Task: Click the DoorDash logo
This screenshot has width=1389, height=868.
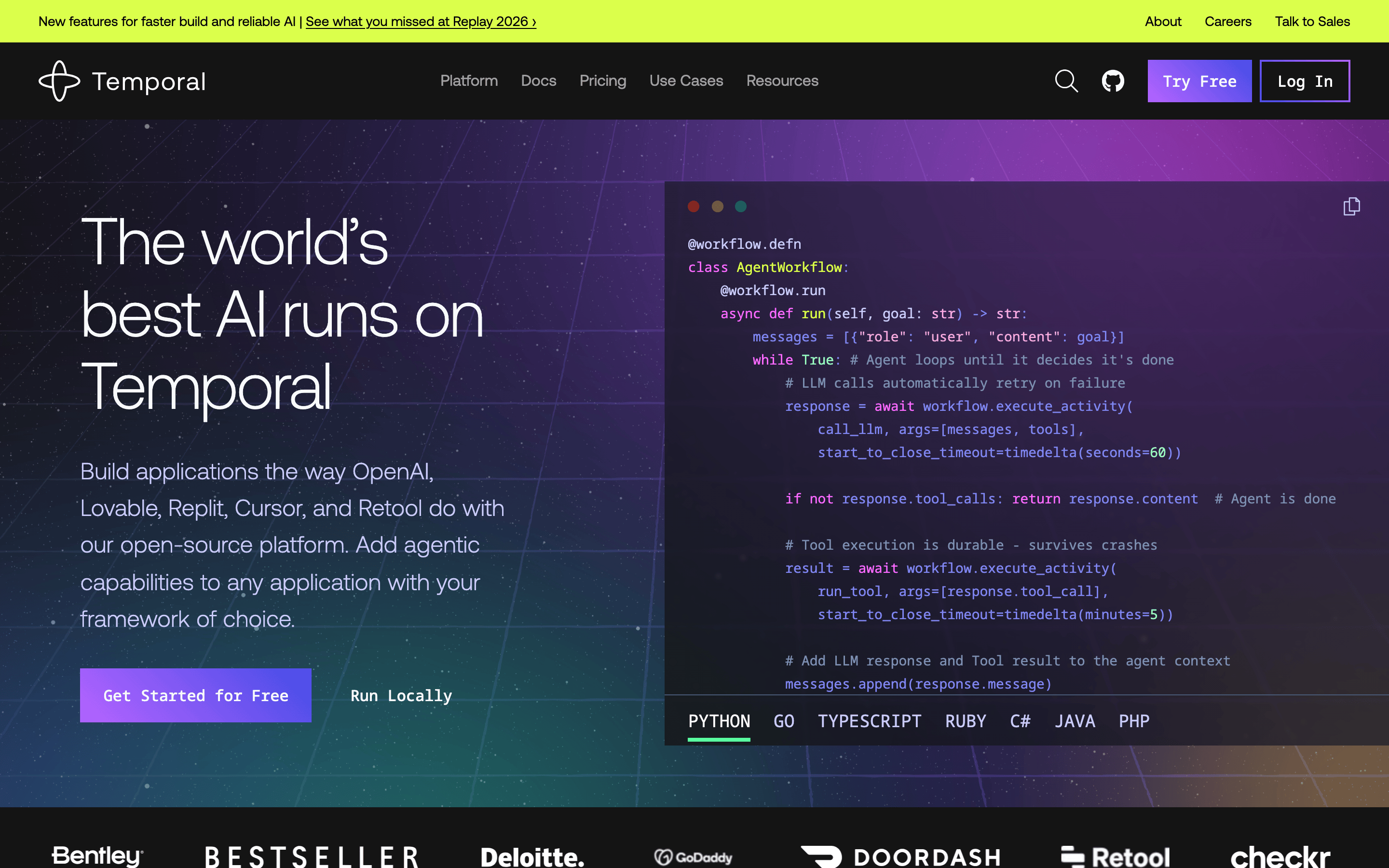Action: (x=900, y=856)
